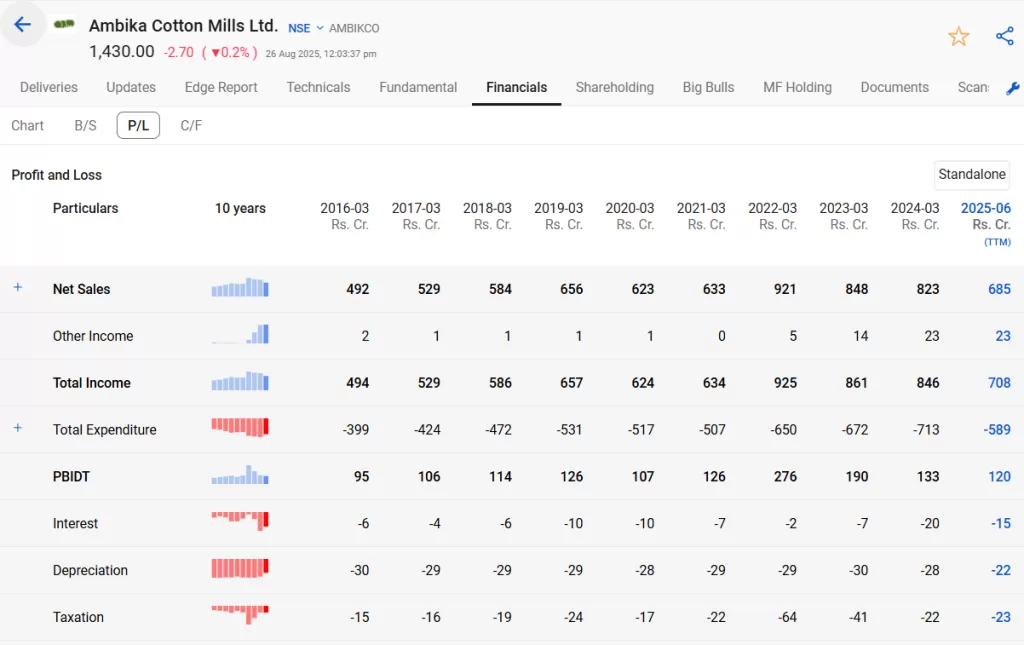Click Total Income TTM value 708
1024x645 pixels.
pos(999,383)
